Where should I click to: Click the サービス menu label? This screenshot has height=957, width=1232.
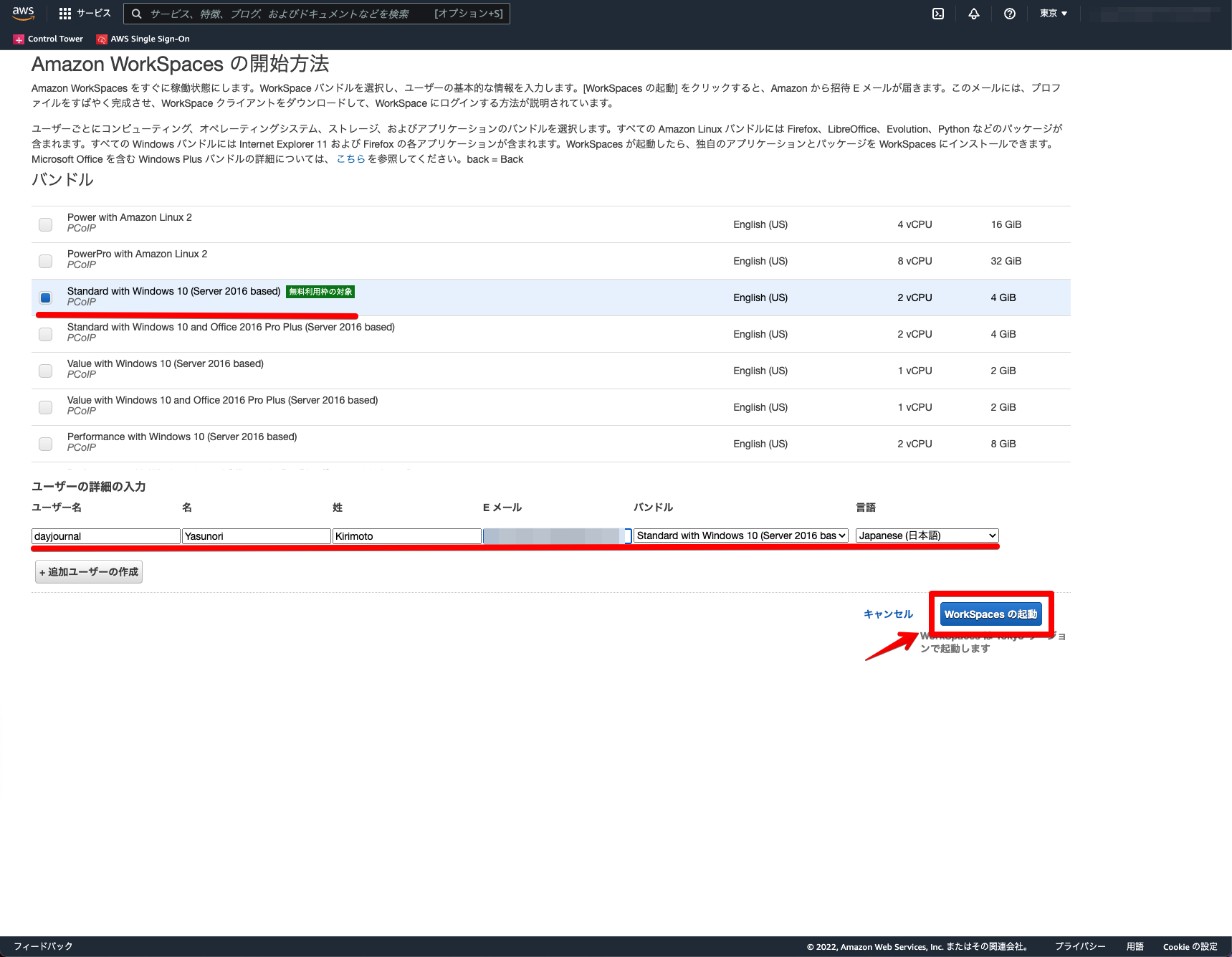point(94,14)
